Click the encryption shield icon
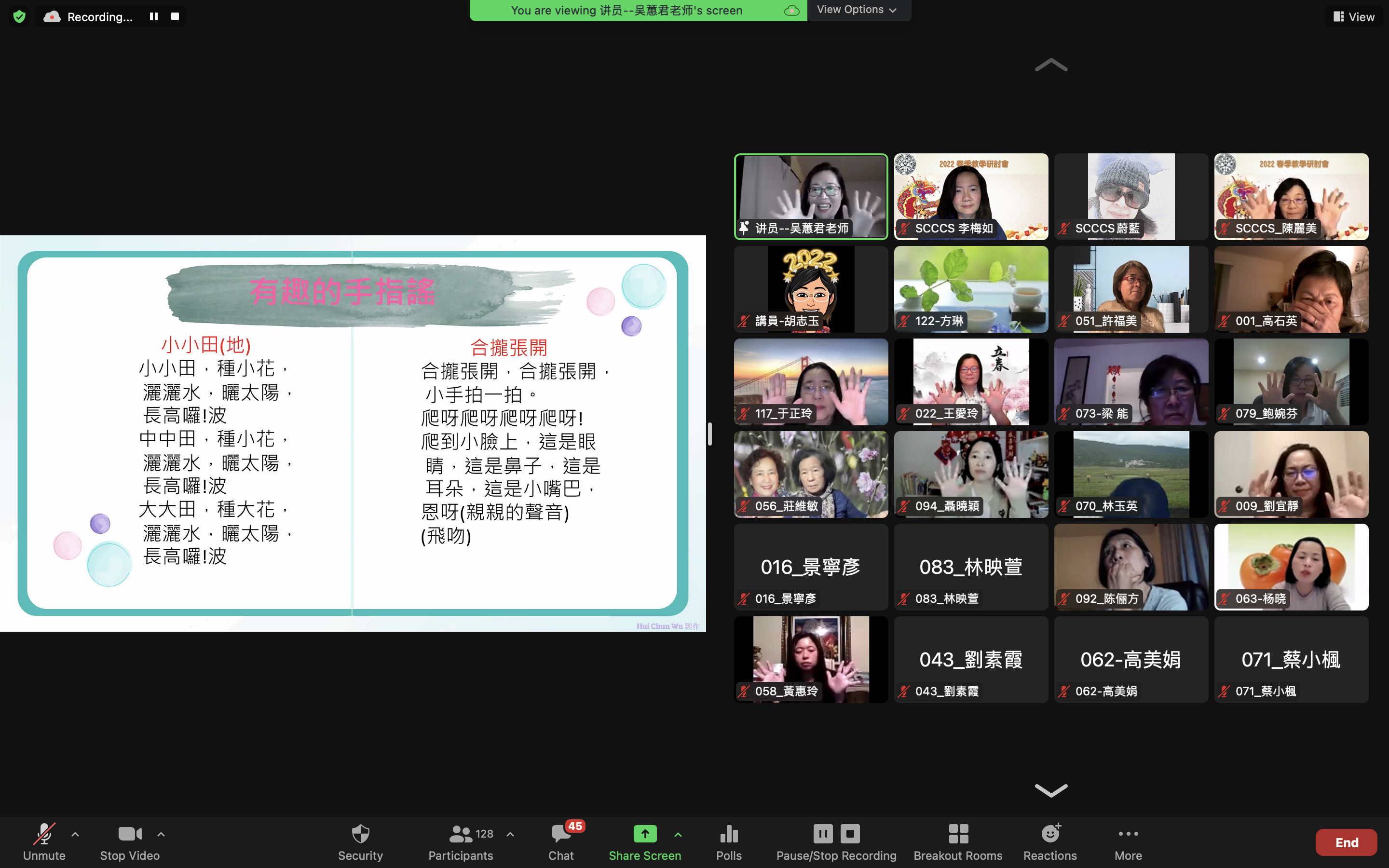 pos(19,17)
